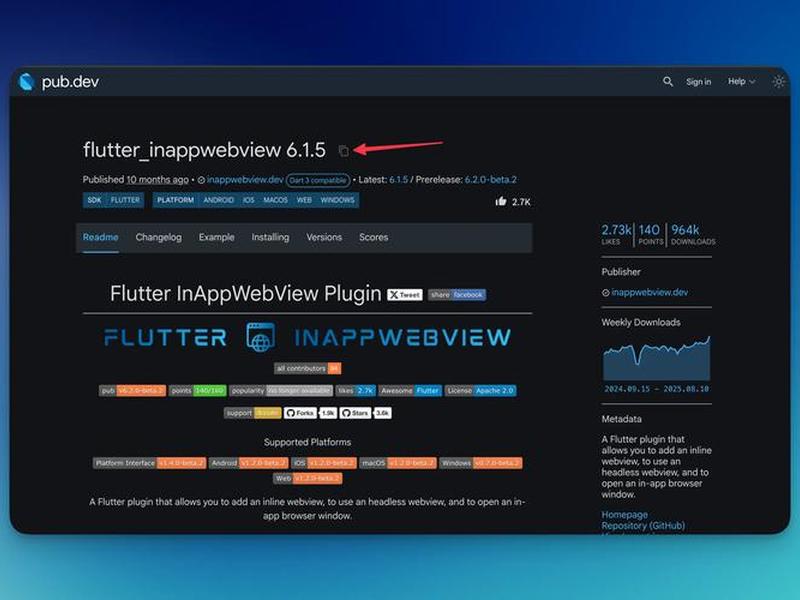
Task: Click the 964k DOWNLOADS score
Action: click(x=693, y=235)
